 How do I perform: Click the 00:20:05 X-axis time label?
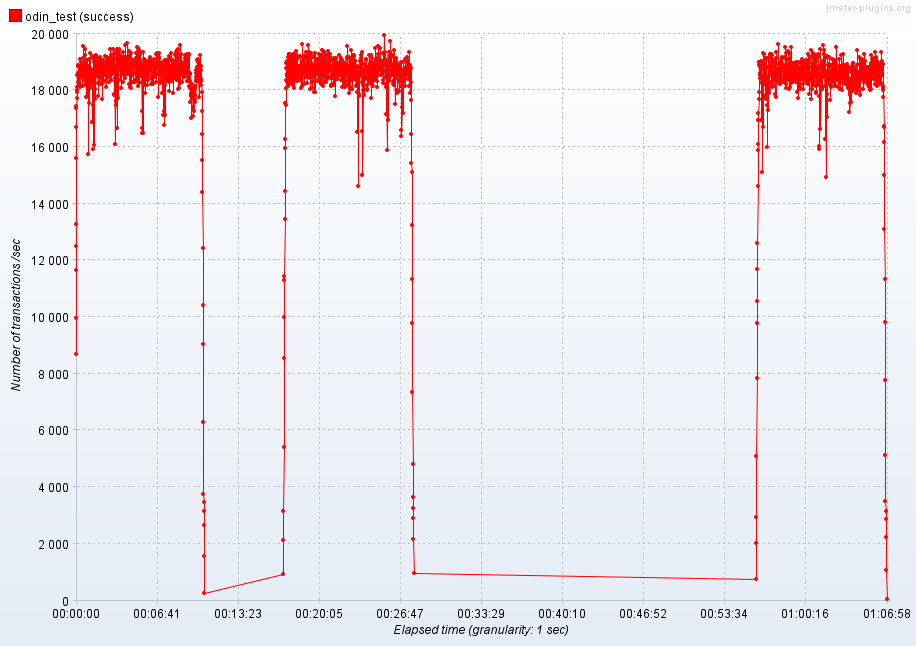[x=319, y=614]
